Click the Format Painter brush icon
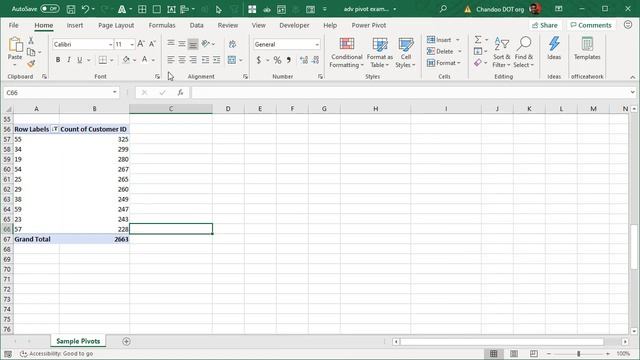Viewport: 640px width, 360px height. 31,64
